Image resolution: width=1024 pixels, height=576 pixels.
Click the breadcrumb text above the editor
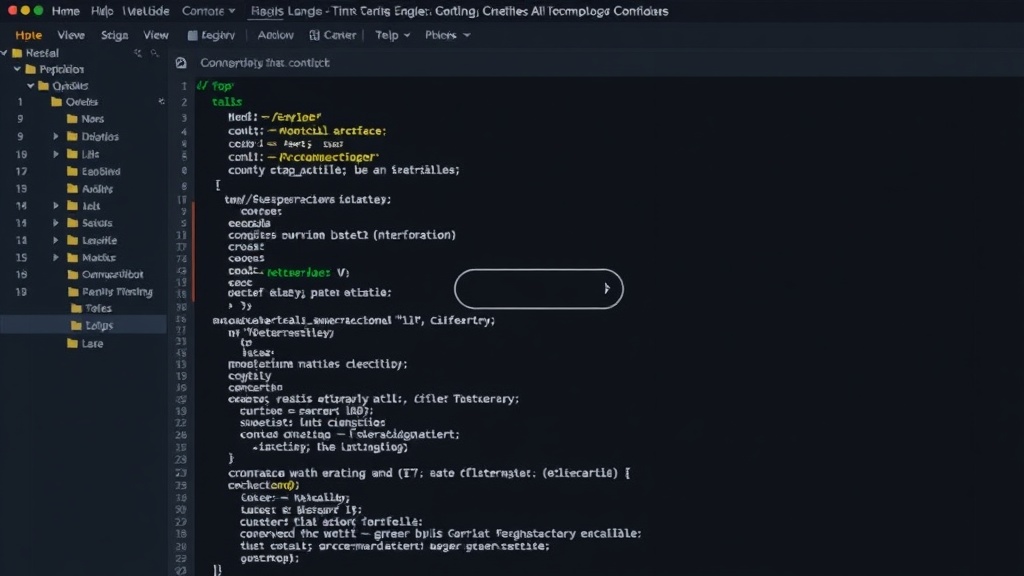coord(264,63)
